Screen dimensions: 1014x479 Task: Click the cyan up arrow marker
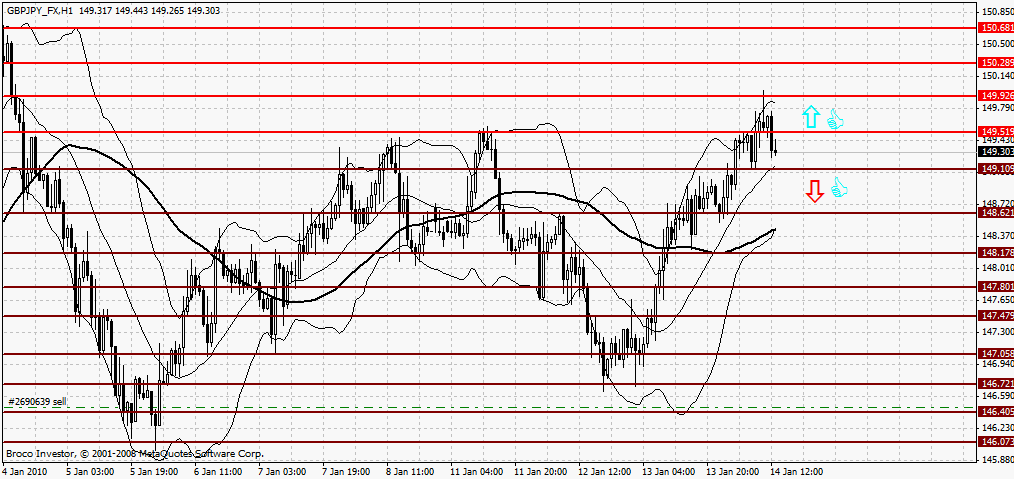811,118
